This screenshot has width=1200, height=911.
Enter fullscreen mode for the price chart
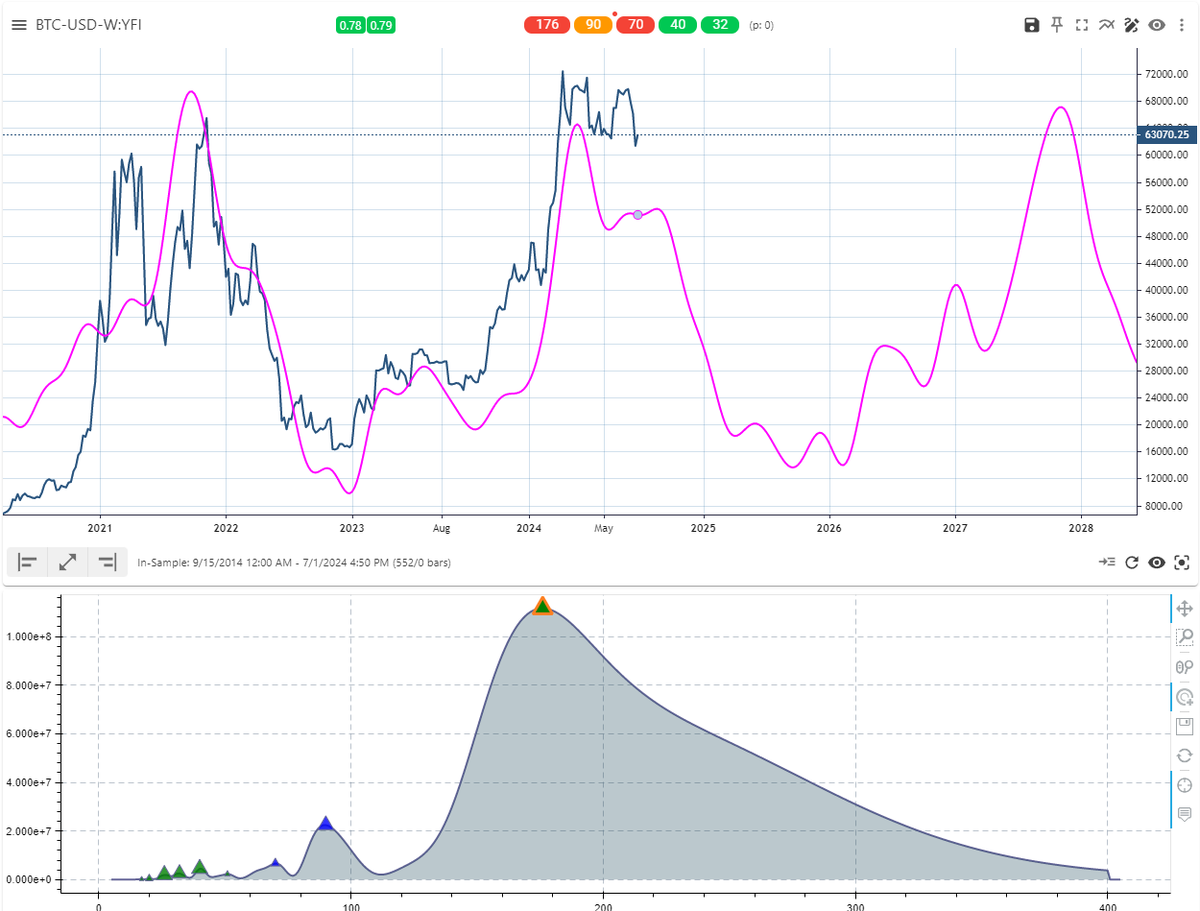pos(1081,25)
